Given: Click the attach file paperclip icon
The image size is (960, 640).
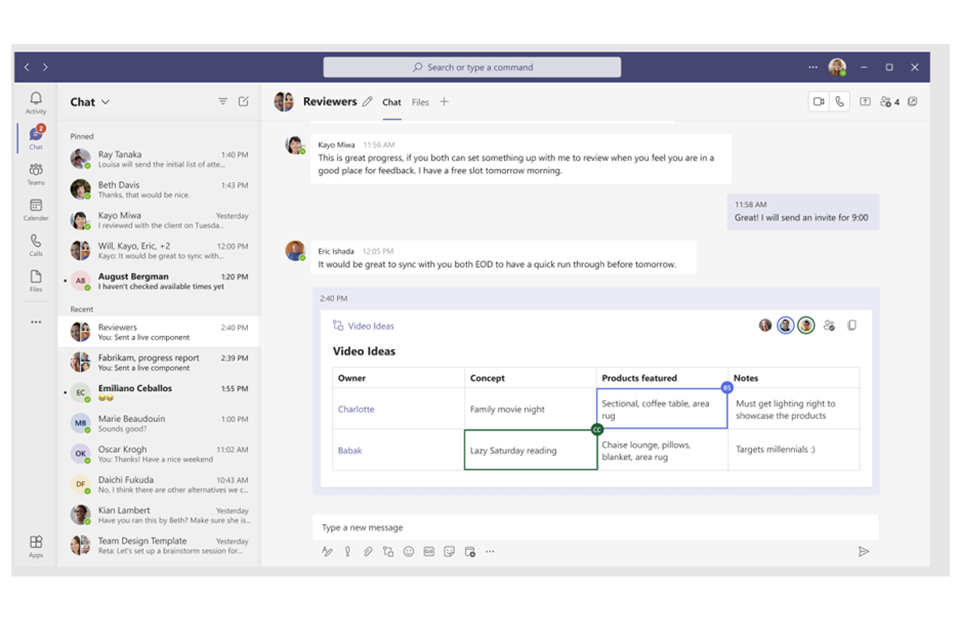Looking at the screenshot, I should 367,551.
